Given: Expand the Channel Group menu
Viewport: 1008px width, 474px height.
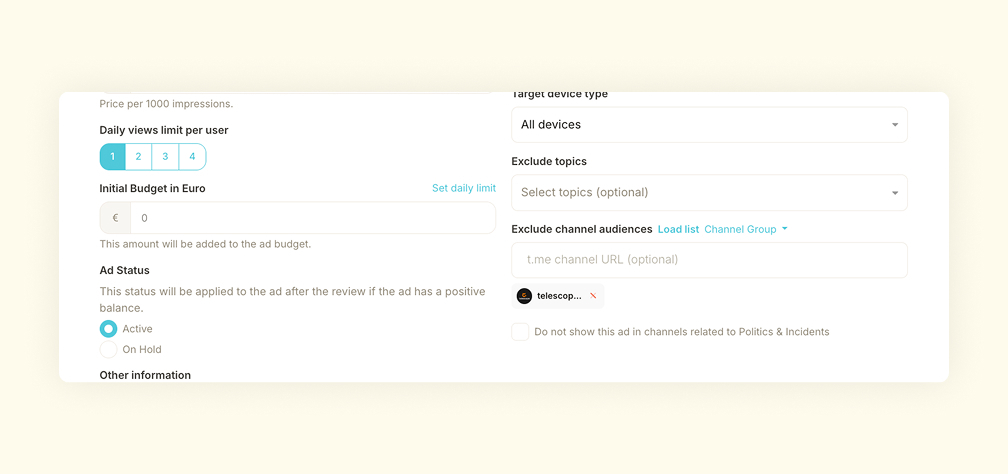Looking at the screenshot, I should [x=741, y=229].
